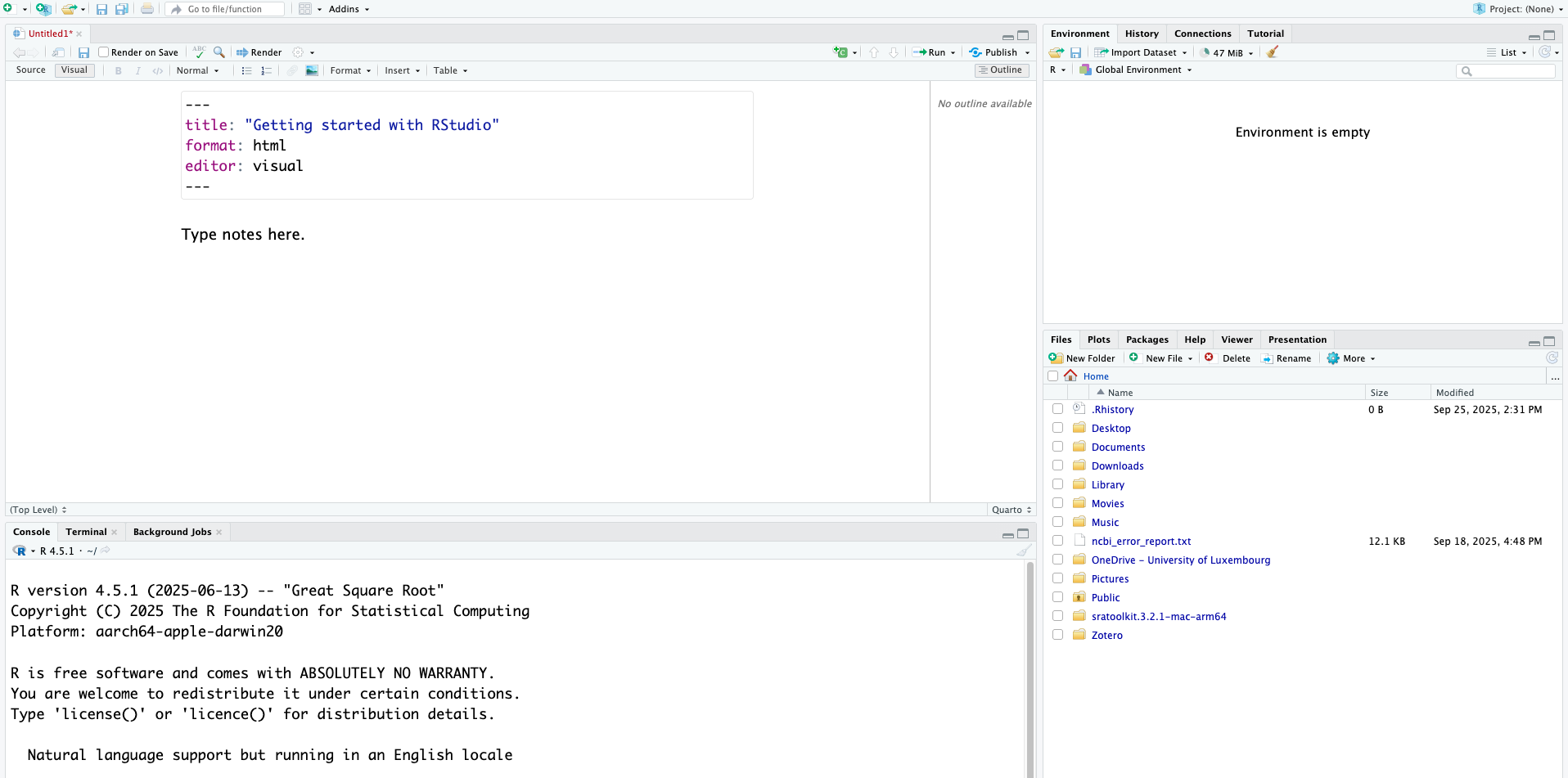This screenshot has height=778, width=1568.
Task: Click the create new project icon
Action: tap(43, 9)
